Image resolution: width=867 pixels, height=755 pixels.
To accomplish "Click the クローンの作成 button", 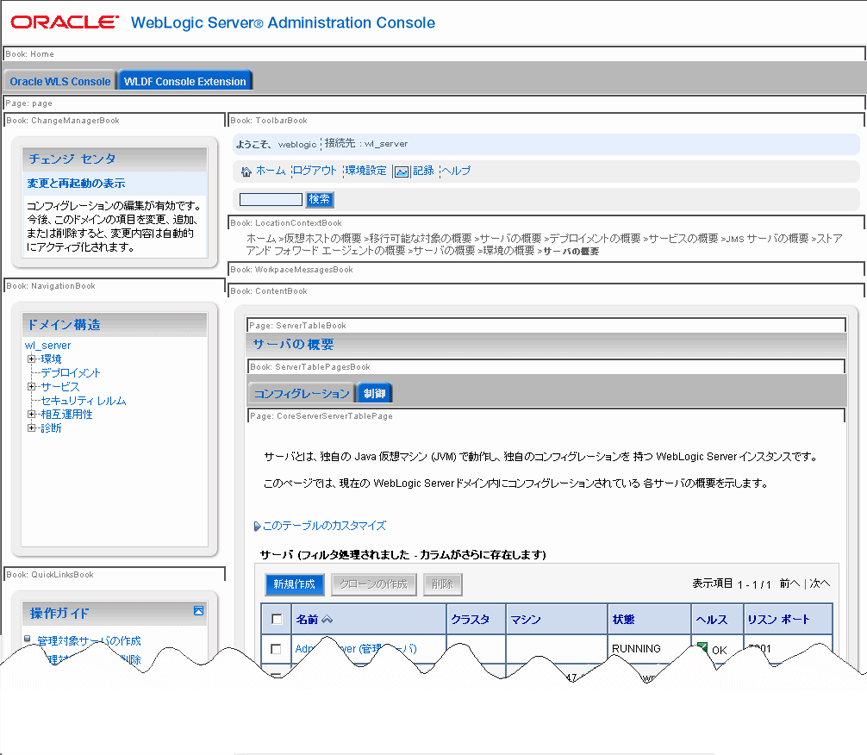I will [x=373, y=584].
